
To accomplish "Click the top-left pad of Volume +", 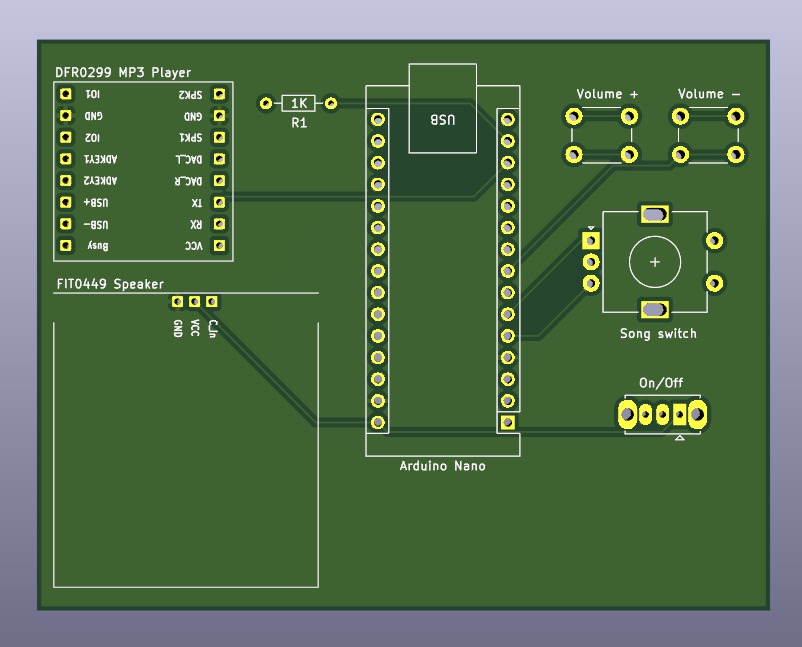I will [574, 116].
